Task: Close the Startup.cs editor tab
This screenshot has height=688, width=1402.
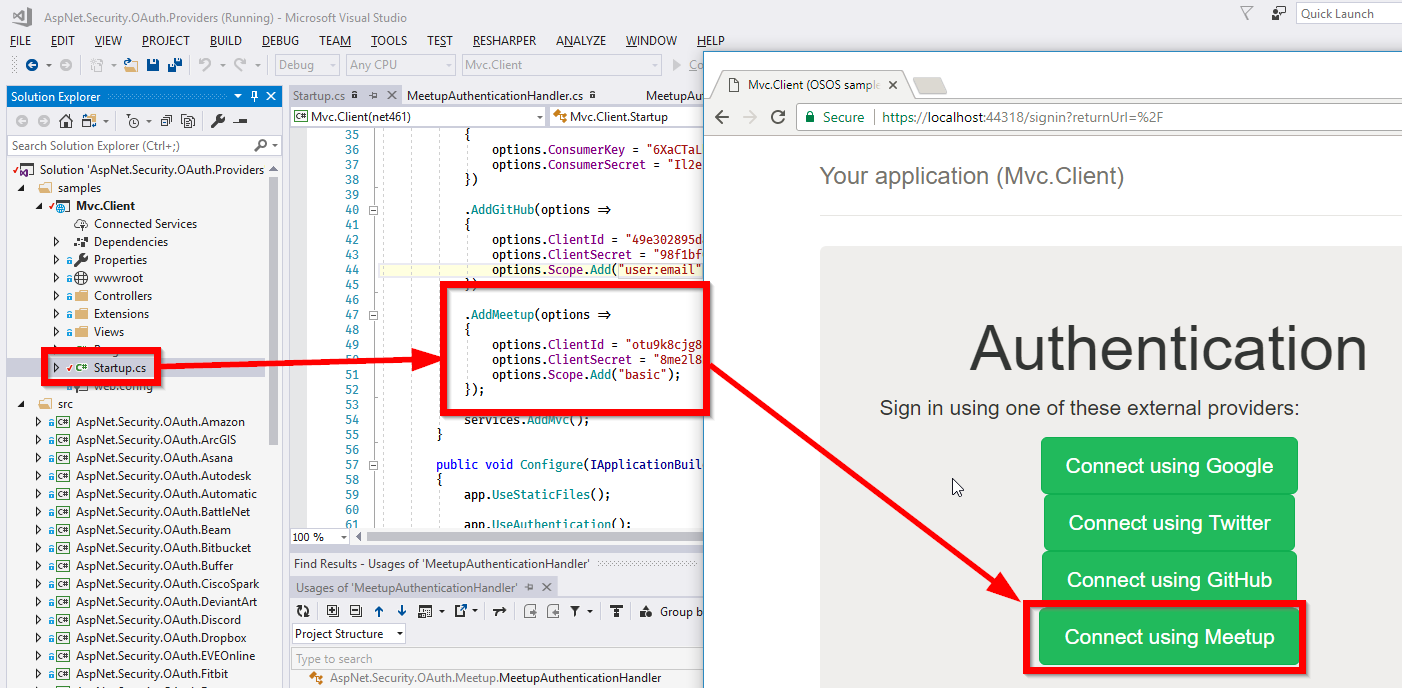Action: pos(392,95)
